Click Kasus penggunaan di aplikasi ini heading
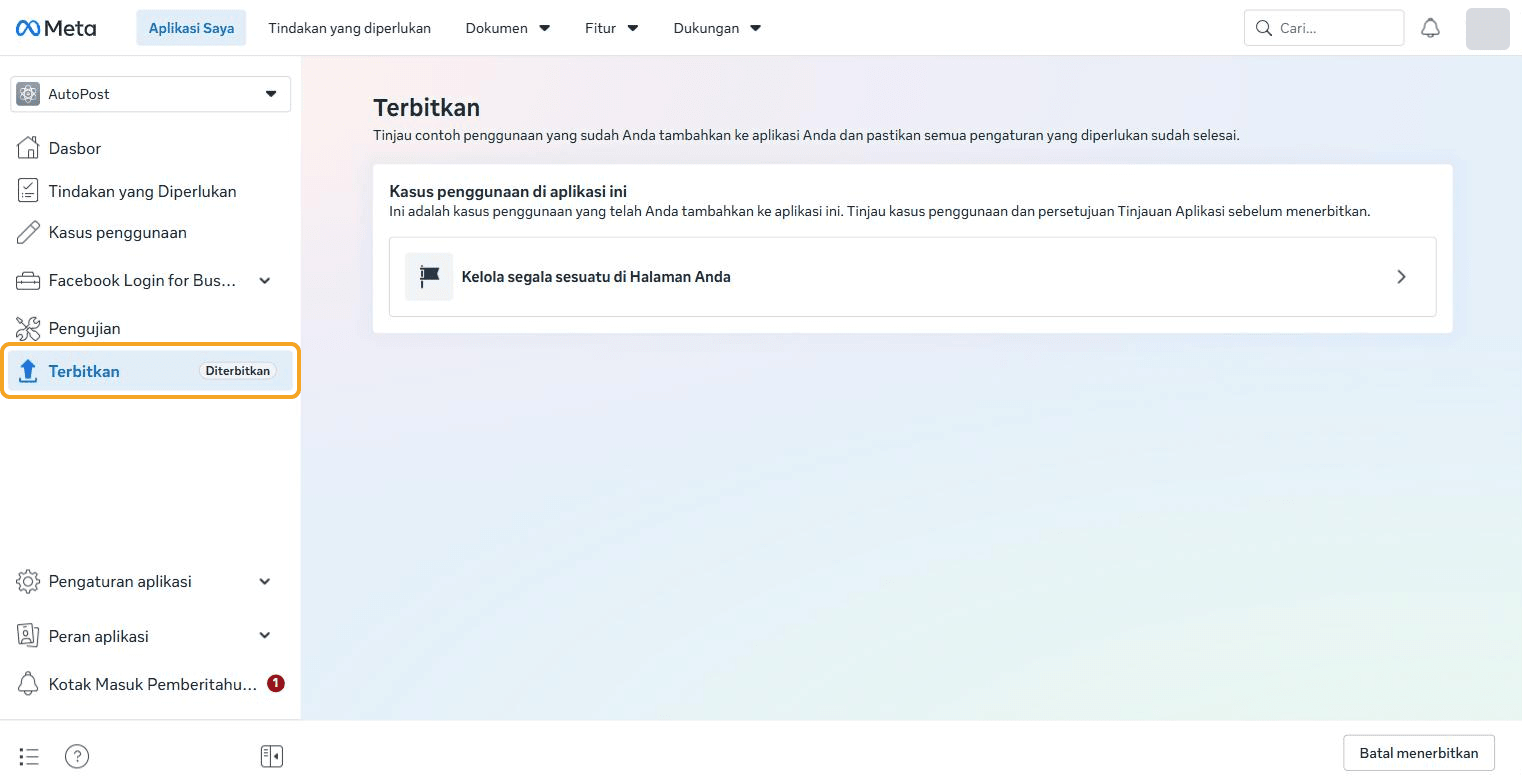Viewport: 1522px width, 784px height. point(508,191)
